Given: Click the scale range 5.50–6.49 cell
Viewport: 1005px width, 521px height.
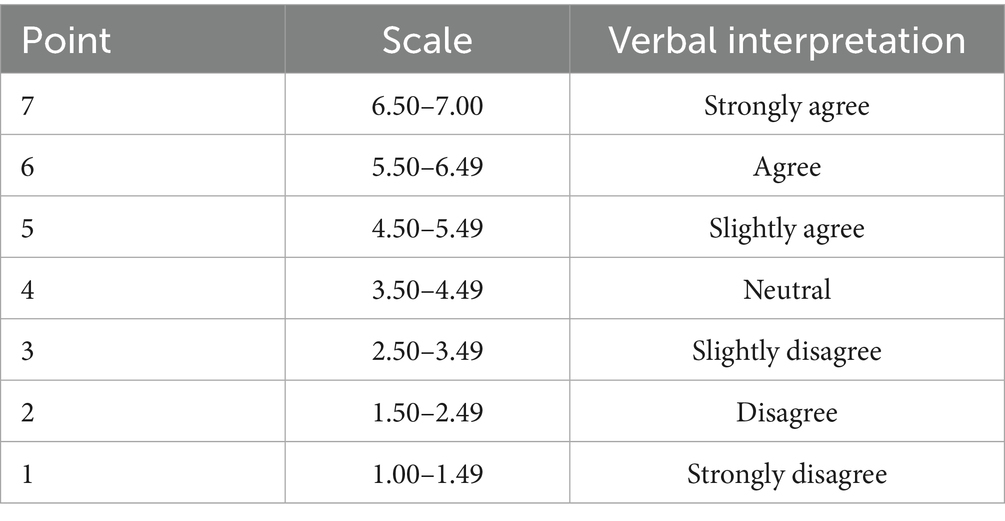Looking at the screenshot, I should (427, 166).
